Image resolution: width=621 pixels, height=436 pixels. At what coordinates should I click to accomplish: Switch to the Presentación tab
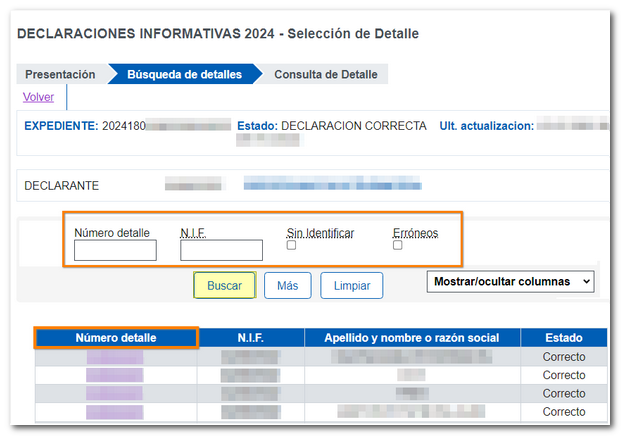pos(60,74)
